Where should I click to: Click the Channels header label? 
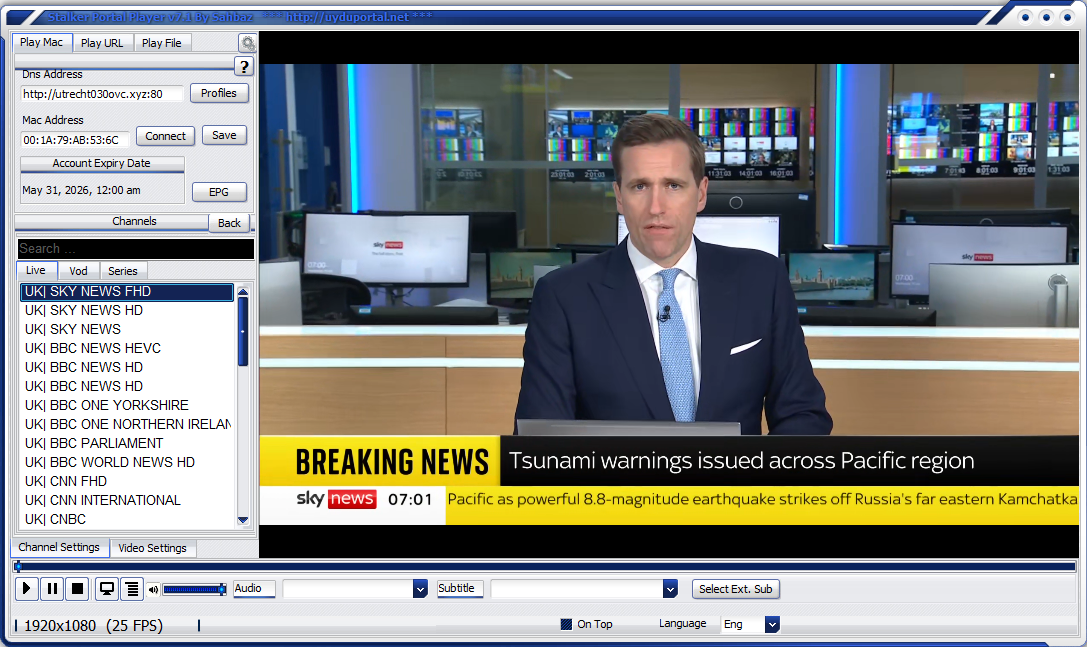coord(134,221)
